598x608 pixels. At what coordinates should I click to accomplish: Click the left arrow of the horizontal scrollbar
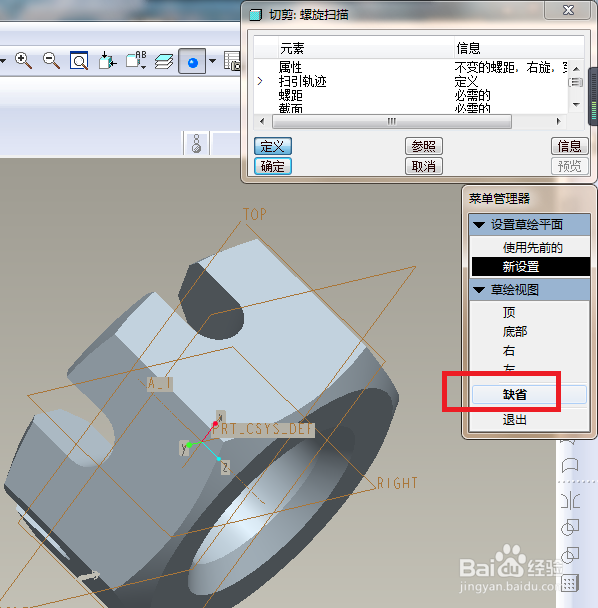(262, 121)
